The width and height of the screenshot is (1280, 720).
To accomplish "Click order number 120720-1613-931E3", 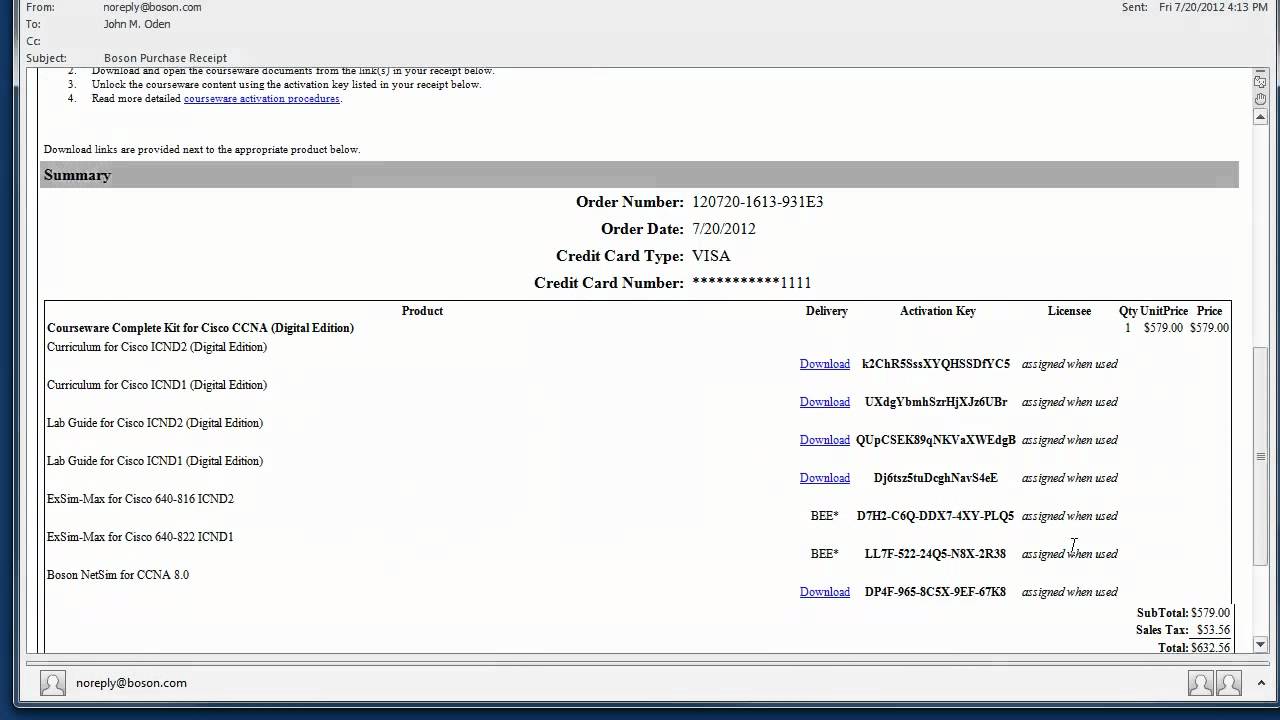I will [x=758, y=202].
